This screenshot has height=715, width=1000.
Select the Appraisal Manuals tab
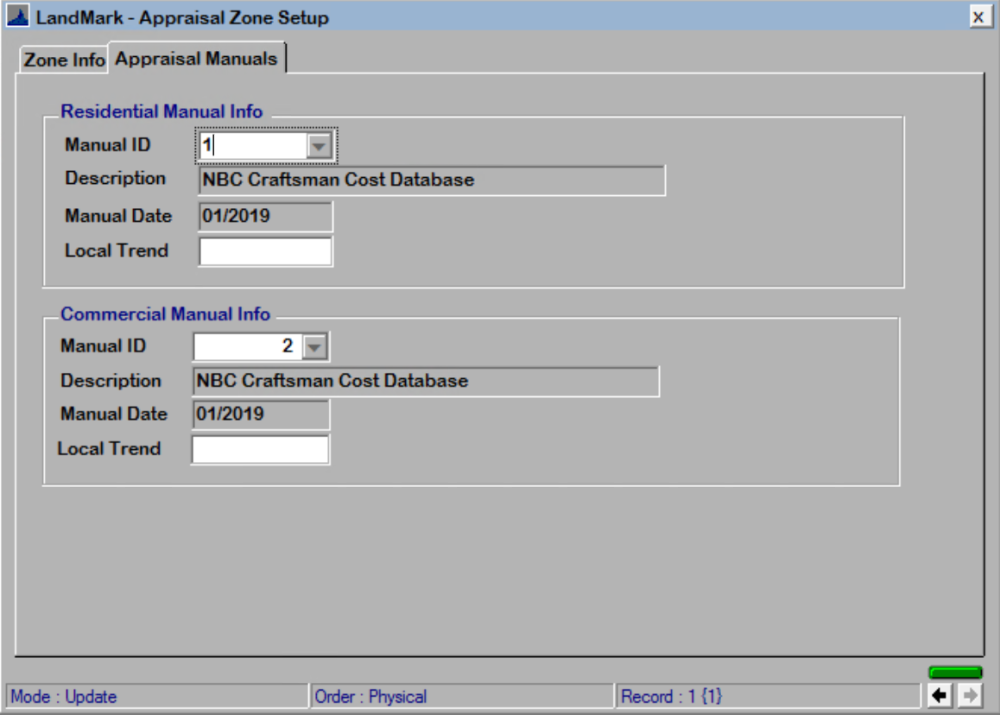point(195,58)
